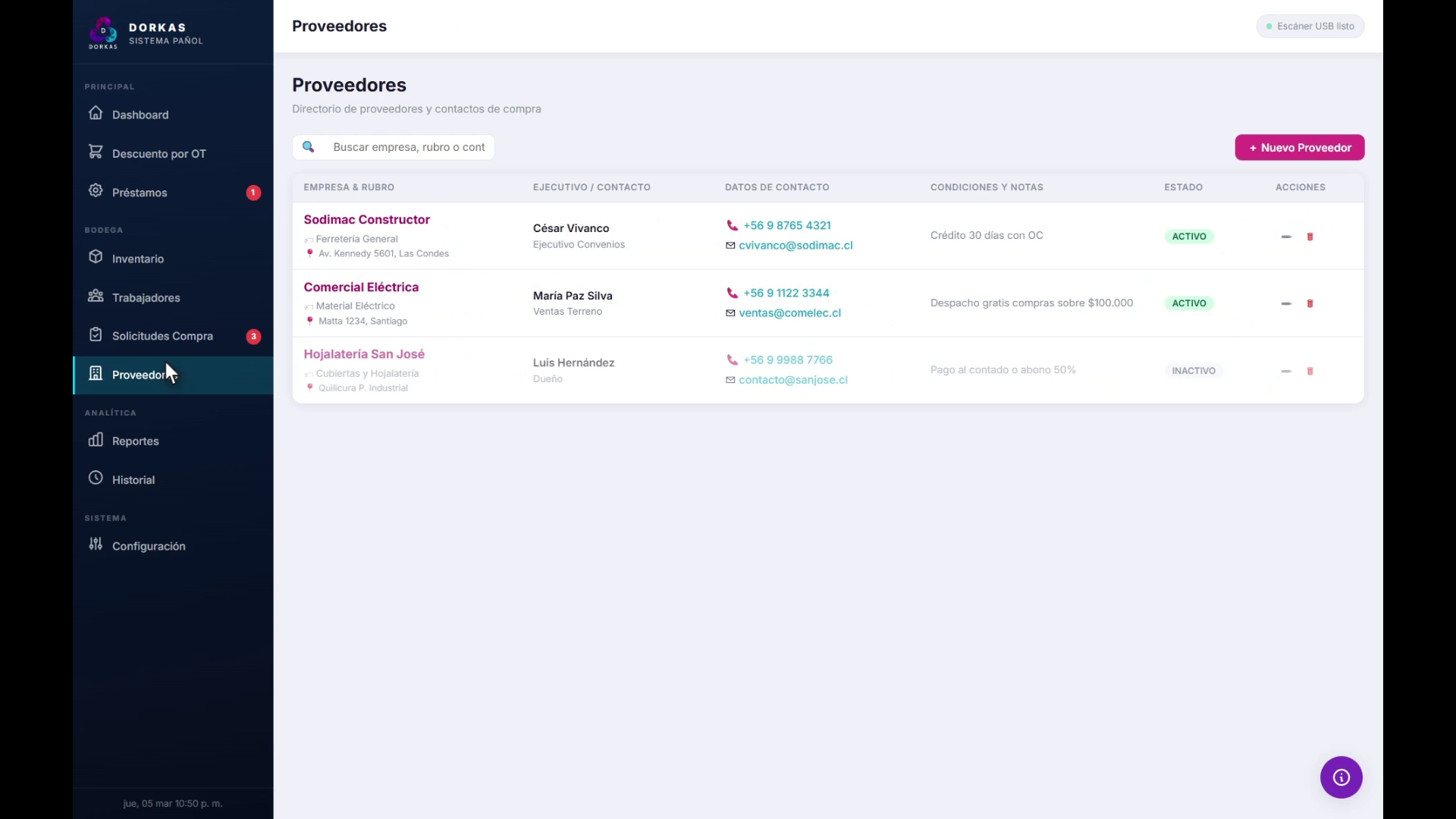The height and width of the screenshot is (819, 1456).
Task: Open the purple info help button
Action: pyautogui.click(x=1341, y=777)
